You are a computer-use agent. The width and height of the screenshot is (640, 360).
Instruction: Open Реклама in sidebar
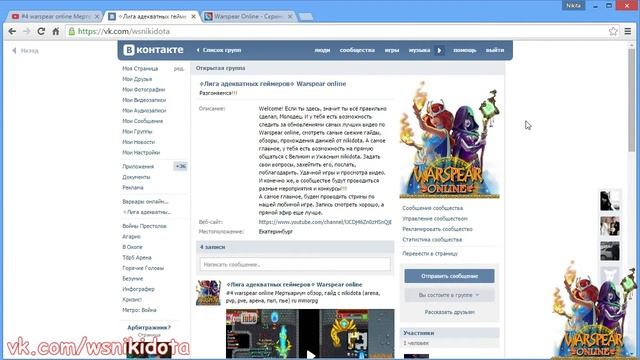(x=133, y=188)
